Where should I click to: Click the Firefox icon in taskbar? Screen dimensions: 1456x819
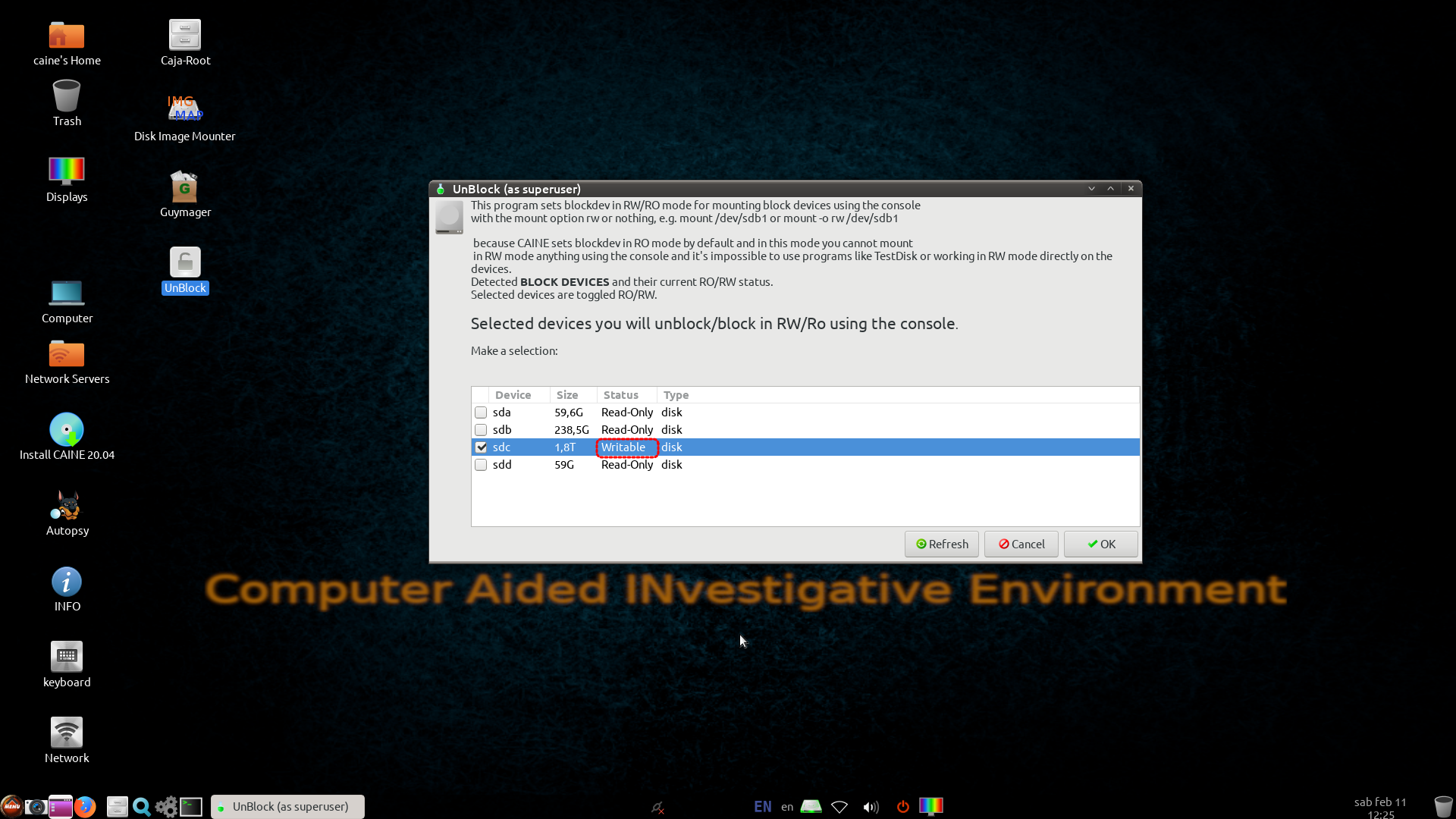pyautogui.click(x=85, y=807)
